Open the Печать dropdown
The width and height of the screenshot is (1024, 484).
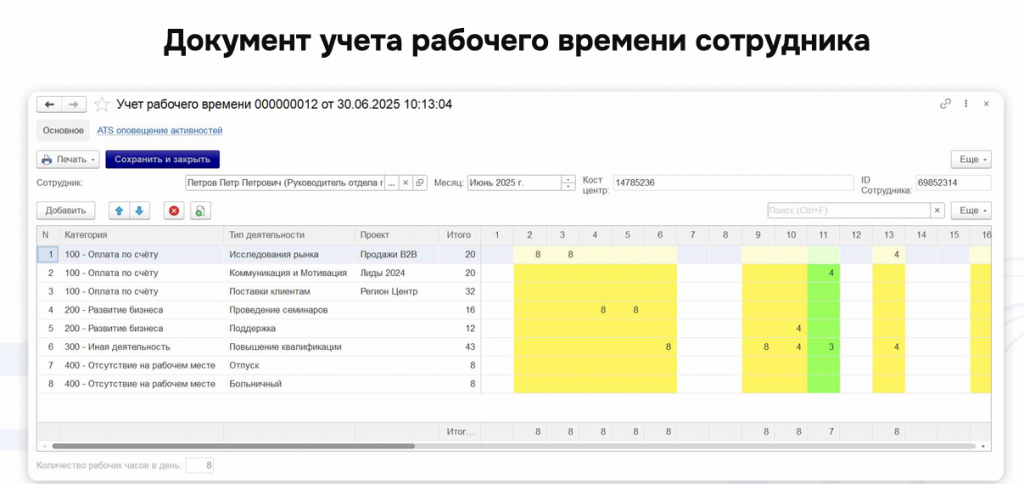(68, 159)
